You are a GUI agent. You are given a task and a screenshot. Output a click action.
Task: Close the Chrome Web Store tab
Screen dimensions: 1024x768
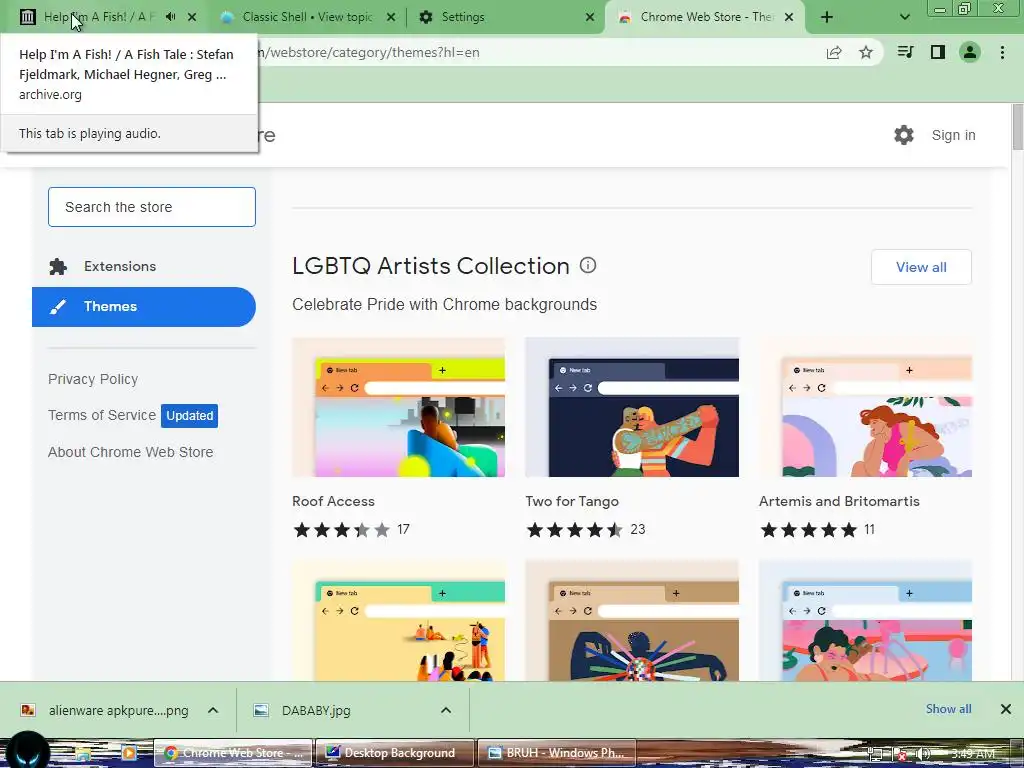[789, 17]
